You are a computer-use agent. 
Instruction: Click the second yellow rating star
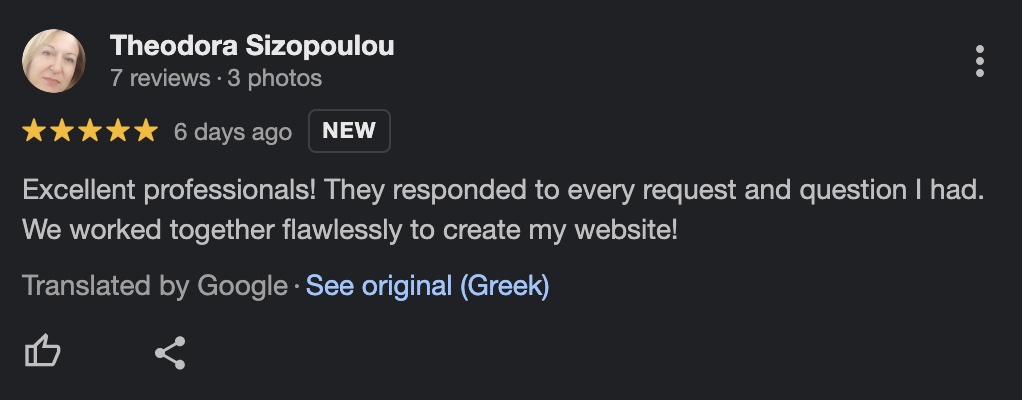63,131
